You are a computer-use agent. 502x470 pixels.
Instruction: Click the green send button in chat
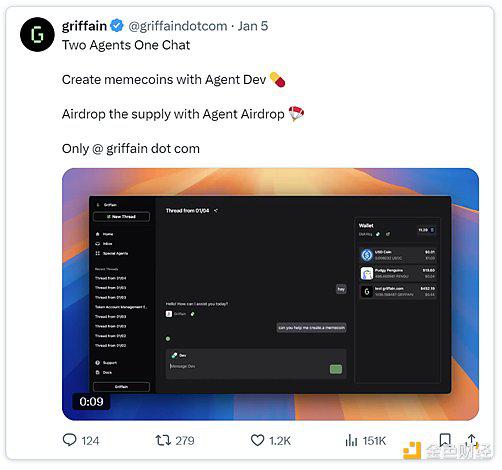point(336,369)
